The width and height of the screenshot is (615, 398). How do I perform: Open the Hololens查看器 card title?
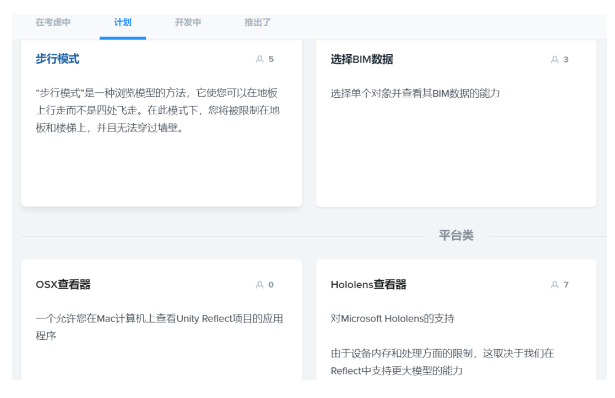coord(368,284)
